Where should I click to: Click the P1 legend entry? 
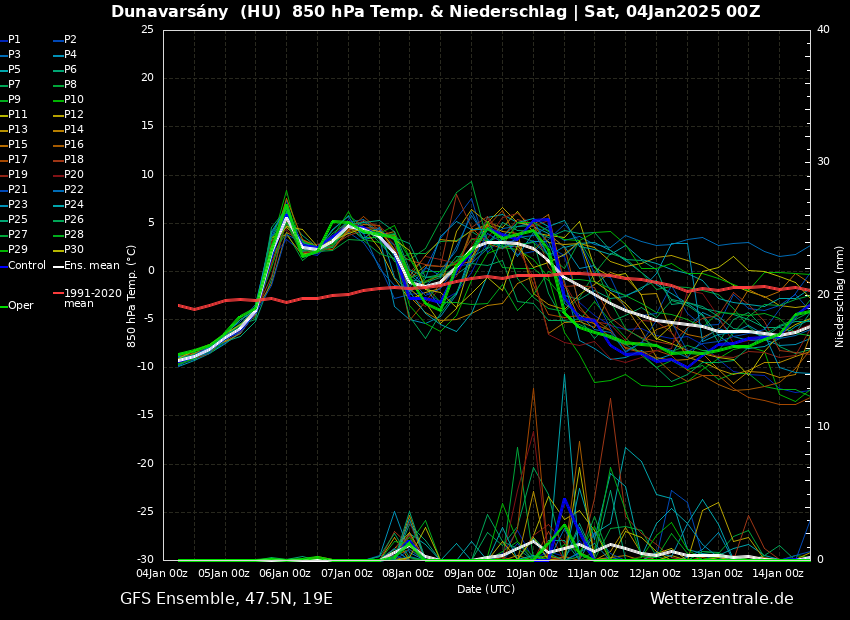pos(14,40)
